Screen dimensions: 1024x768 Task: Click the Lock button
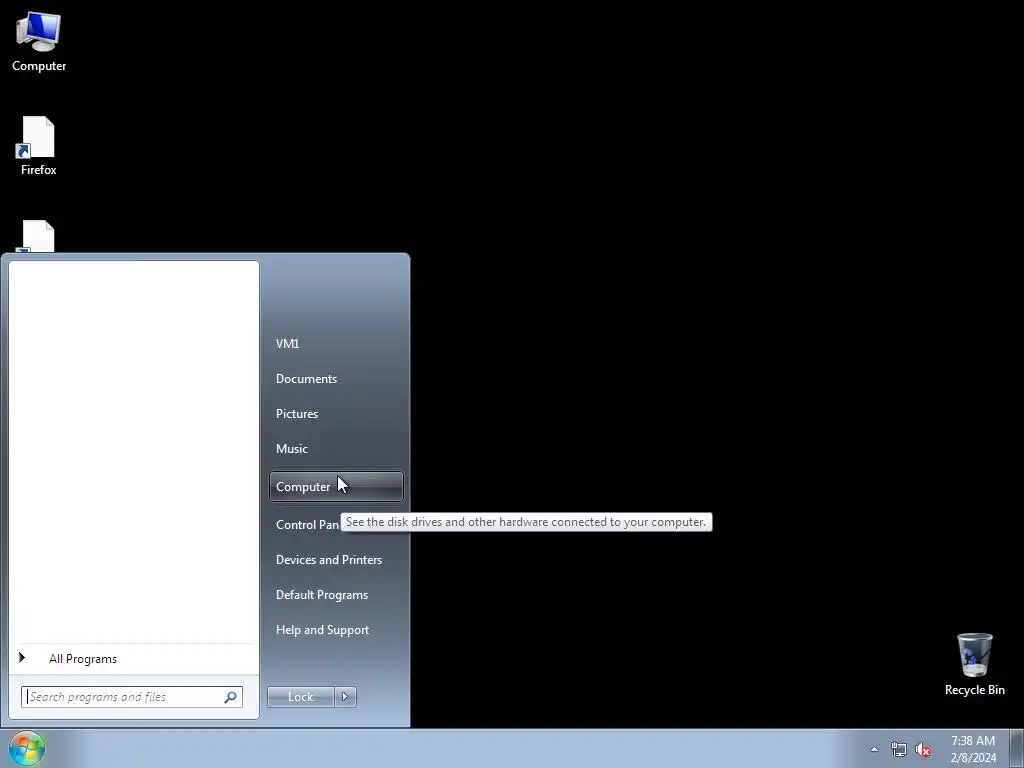300,697
